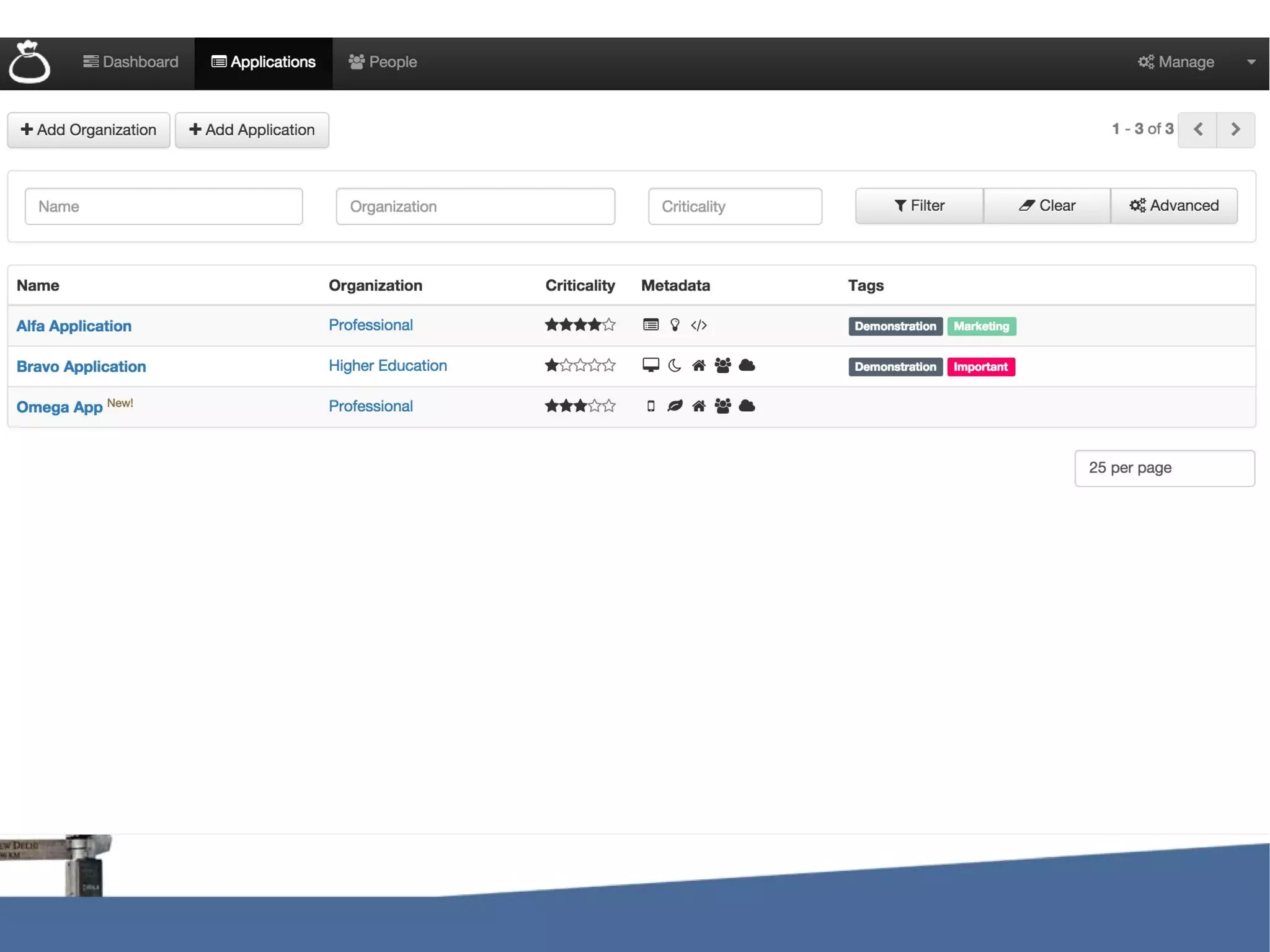Click the pink Important tag
Image resolution: width=1270 pixels, height=952 pixels.
tap(980, 367)
